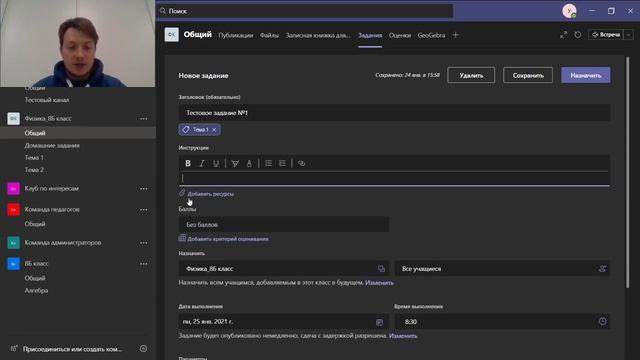Expand the Встреча button dropdown arrow
Screen dimensions: 640x360
click(x=629, y=35)
